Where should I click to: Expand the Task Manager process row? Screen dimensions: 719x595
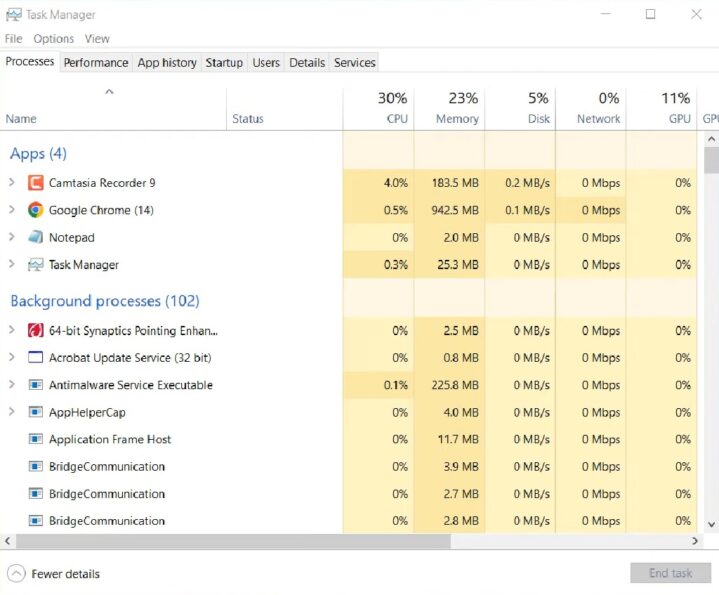click(x=12, y=264)
